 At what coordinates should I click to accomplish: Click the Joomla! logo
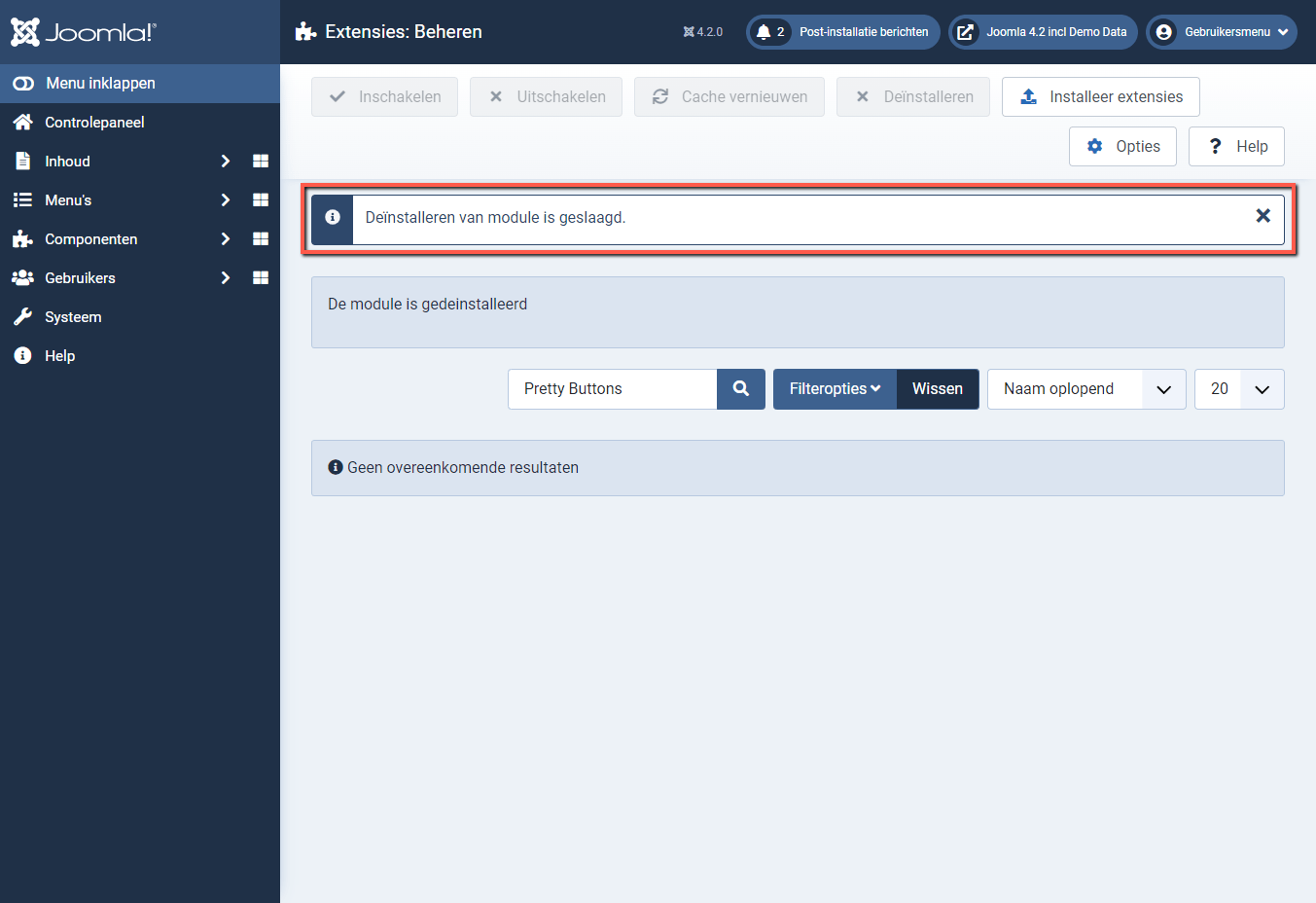click(x=83, y=31)
